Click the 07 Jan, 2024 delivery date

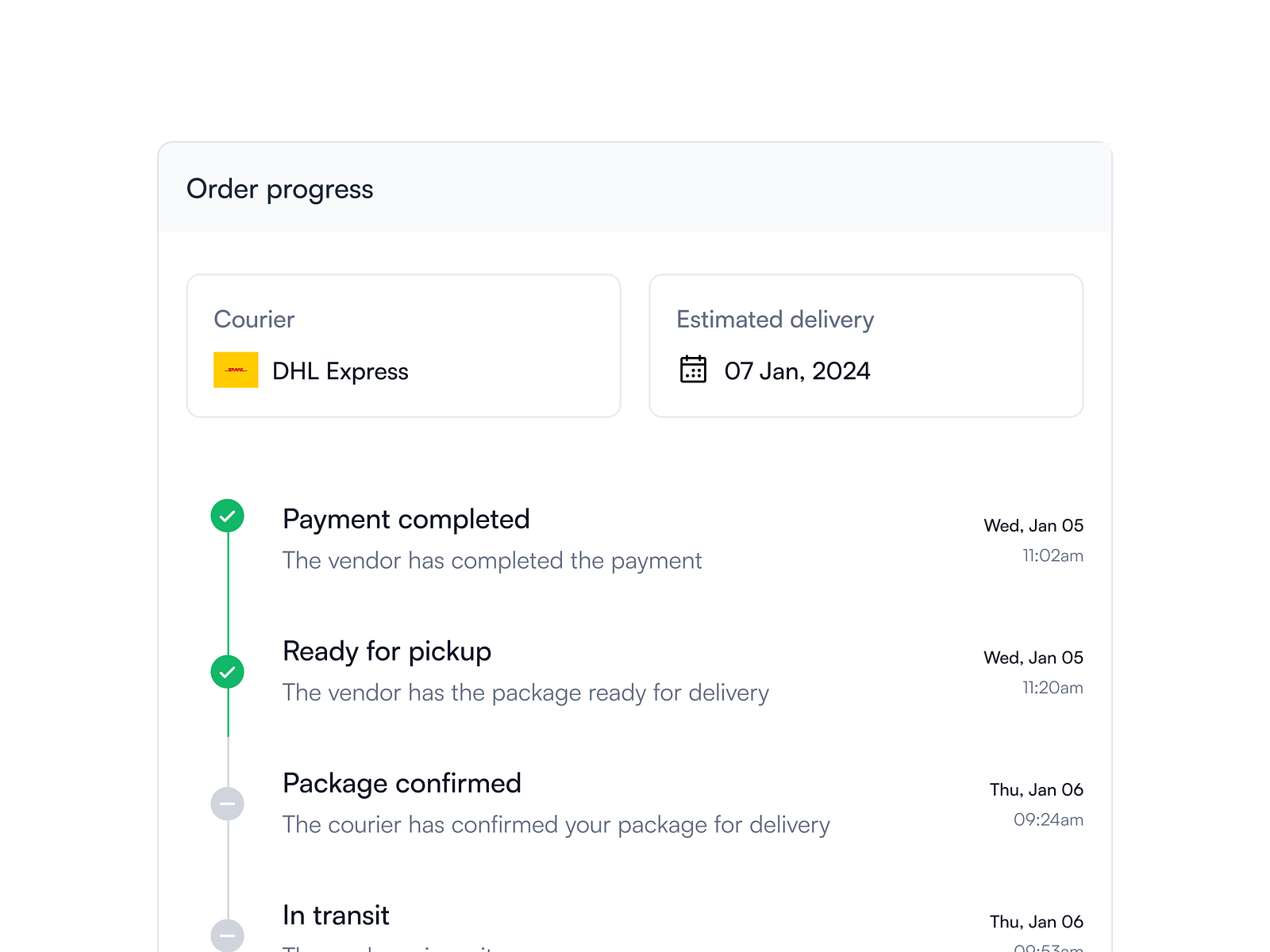pyautogui.click(x=798, y=370)
